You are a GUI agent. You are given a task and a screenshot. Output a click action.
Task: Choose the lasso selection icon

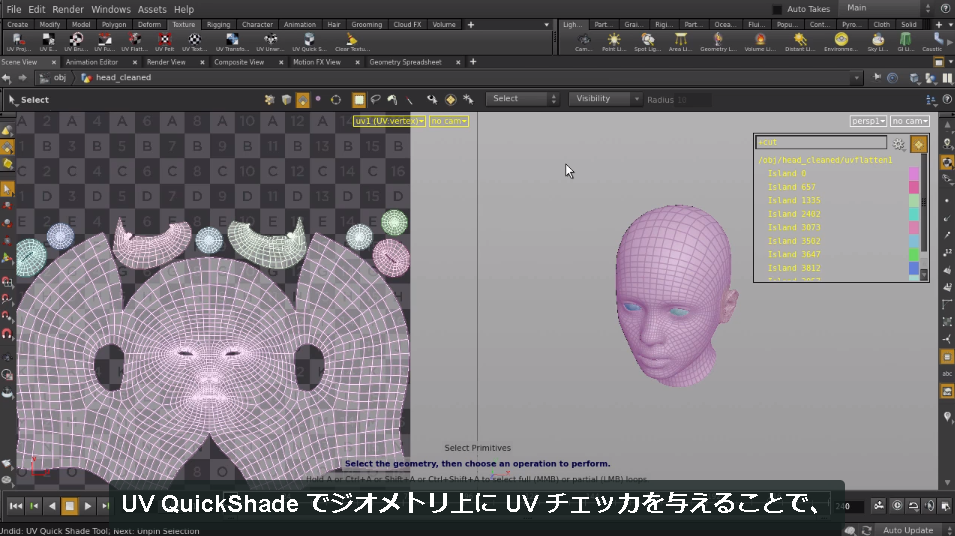[x=376, y=99]
